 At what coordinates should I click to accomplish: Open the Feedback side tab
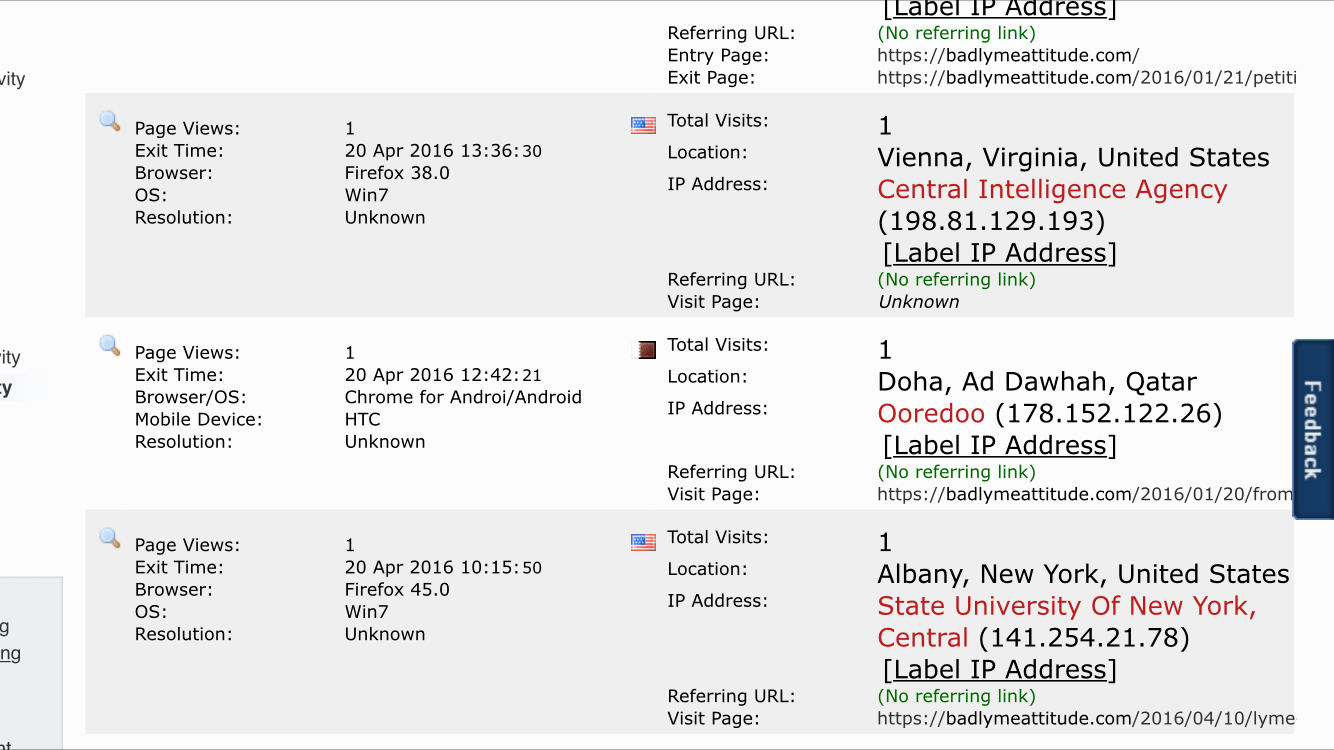[x=1313, y=429]
